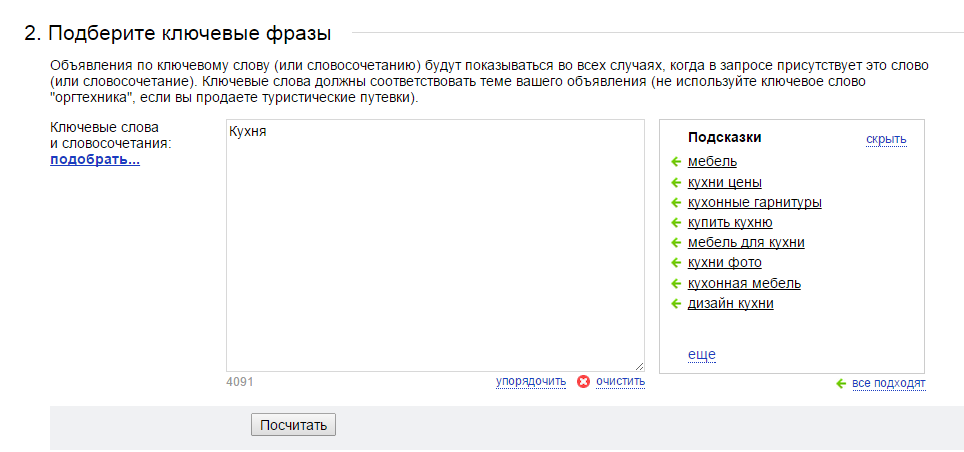Click the "дизайн кухни" suggestion text
The height and width of the screenshot is (452, 964).
pyautogui.click(x=730, y=304)
